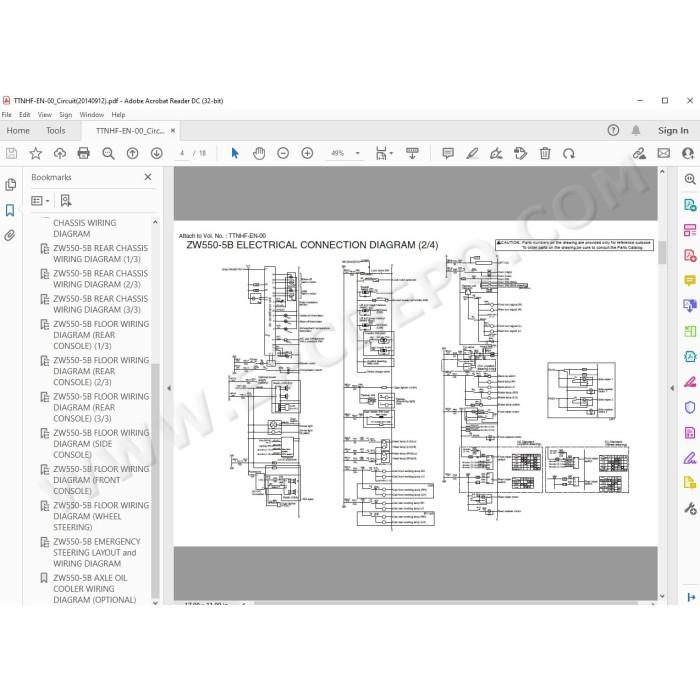Open AXLE OIL COOLER WIRING DIAGRAM bookmark

(x=94, y=589)
